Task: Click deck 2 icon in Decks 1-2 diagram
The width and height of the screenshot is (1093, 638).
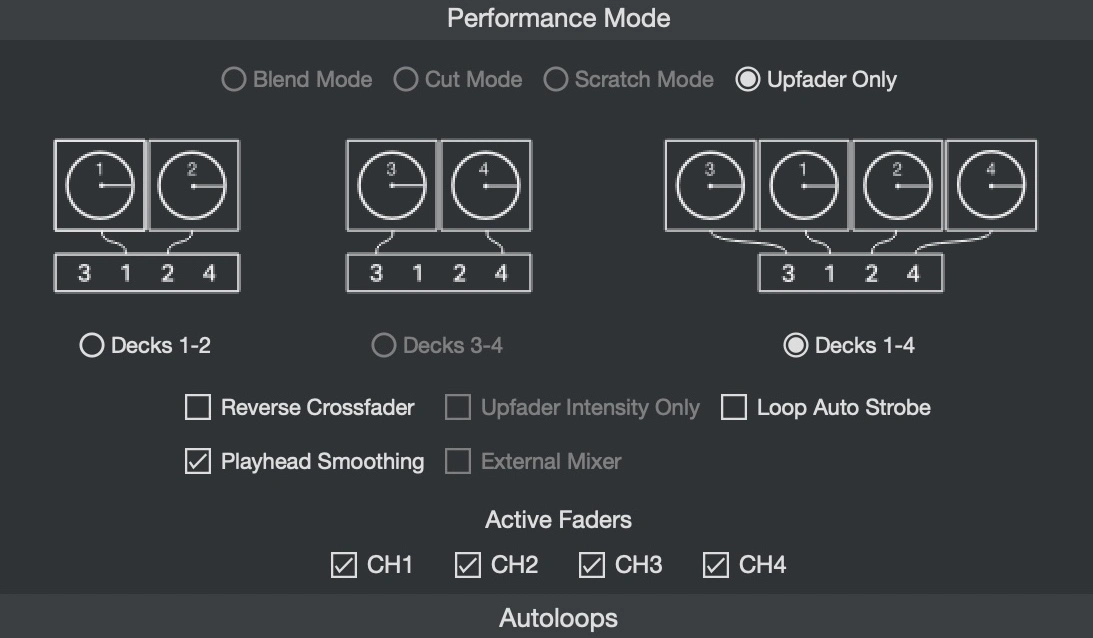Action: [193, 186]
